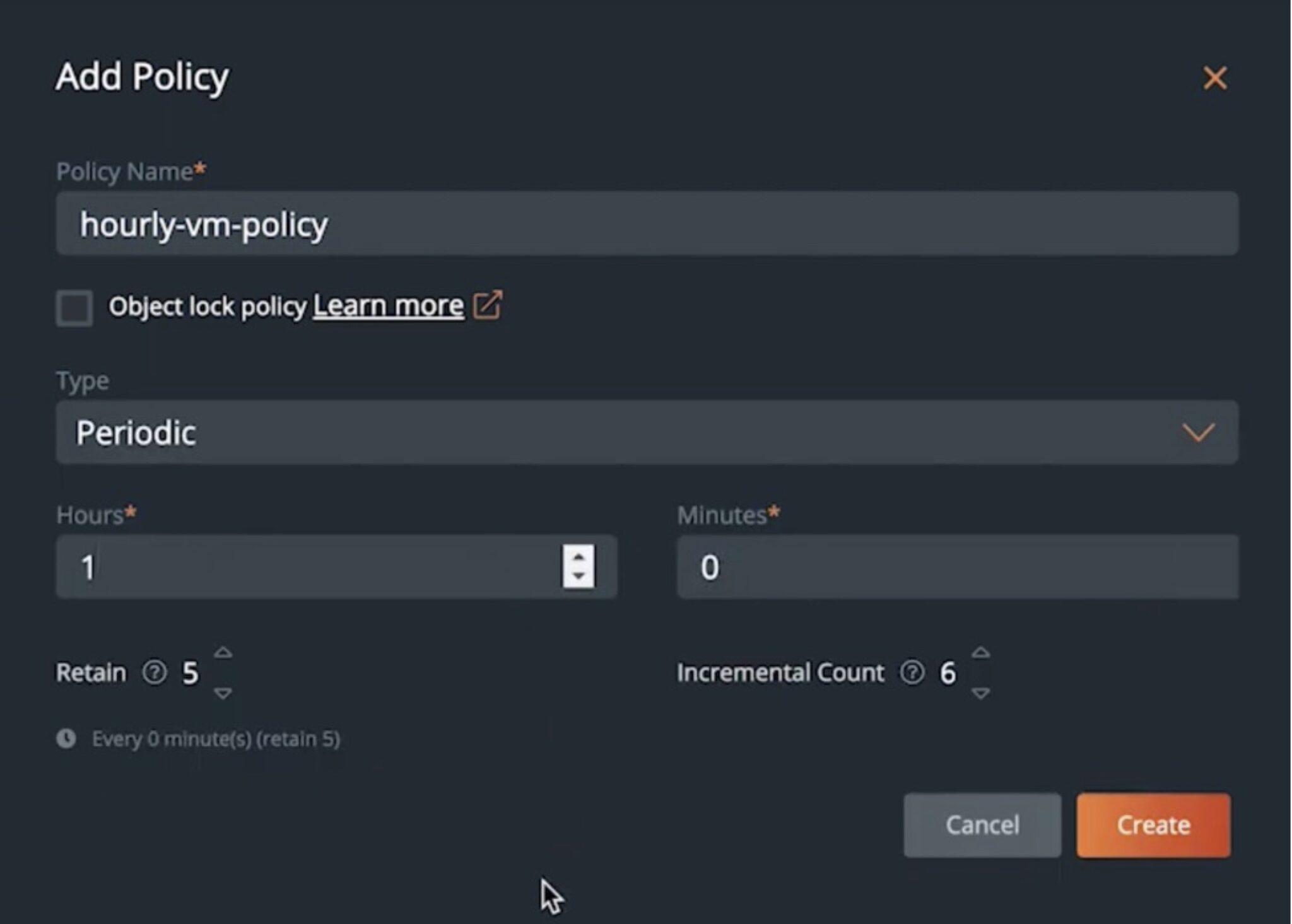Open the Learn more external link icon
Screen dimensions: 1292x924
click(x=488, y=305)
